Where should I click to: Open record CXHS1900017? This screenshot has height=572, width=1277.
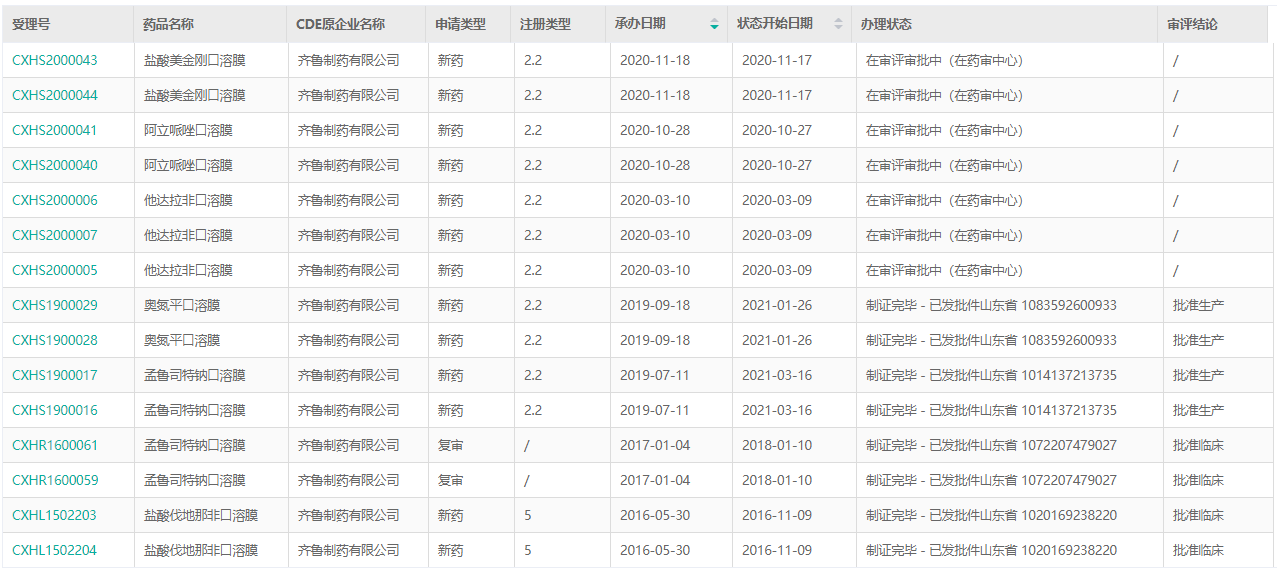pyautogui.click(x=55, y=375)
